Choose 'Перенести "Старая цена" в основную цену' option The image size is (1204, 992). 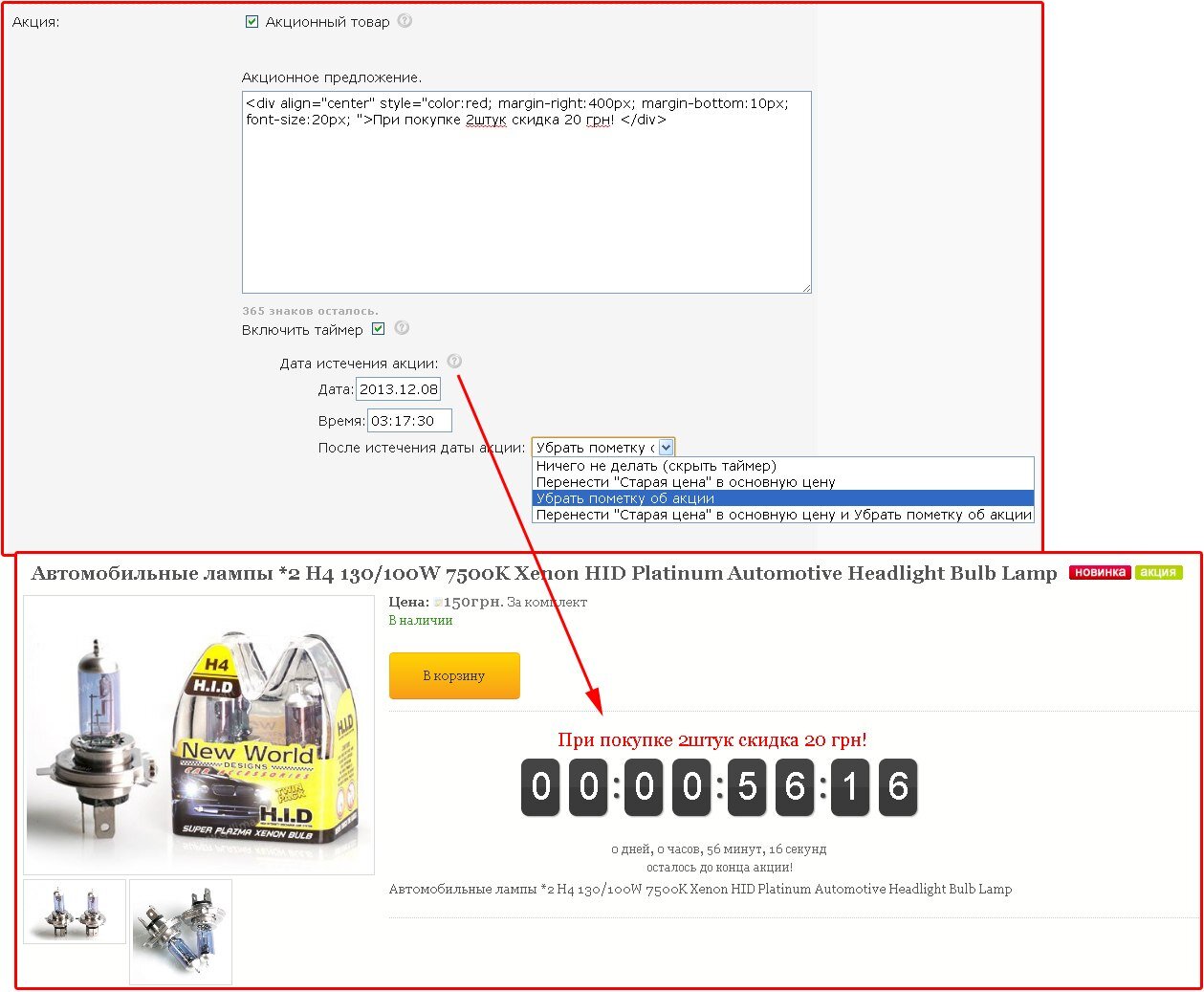(686, 482)
